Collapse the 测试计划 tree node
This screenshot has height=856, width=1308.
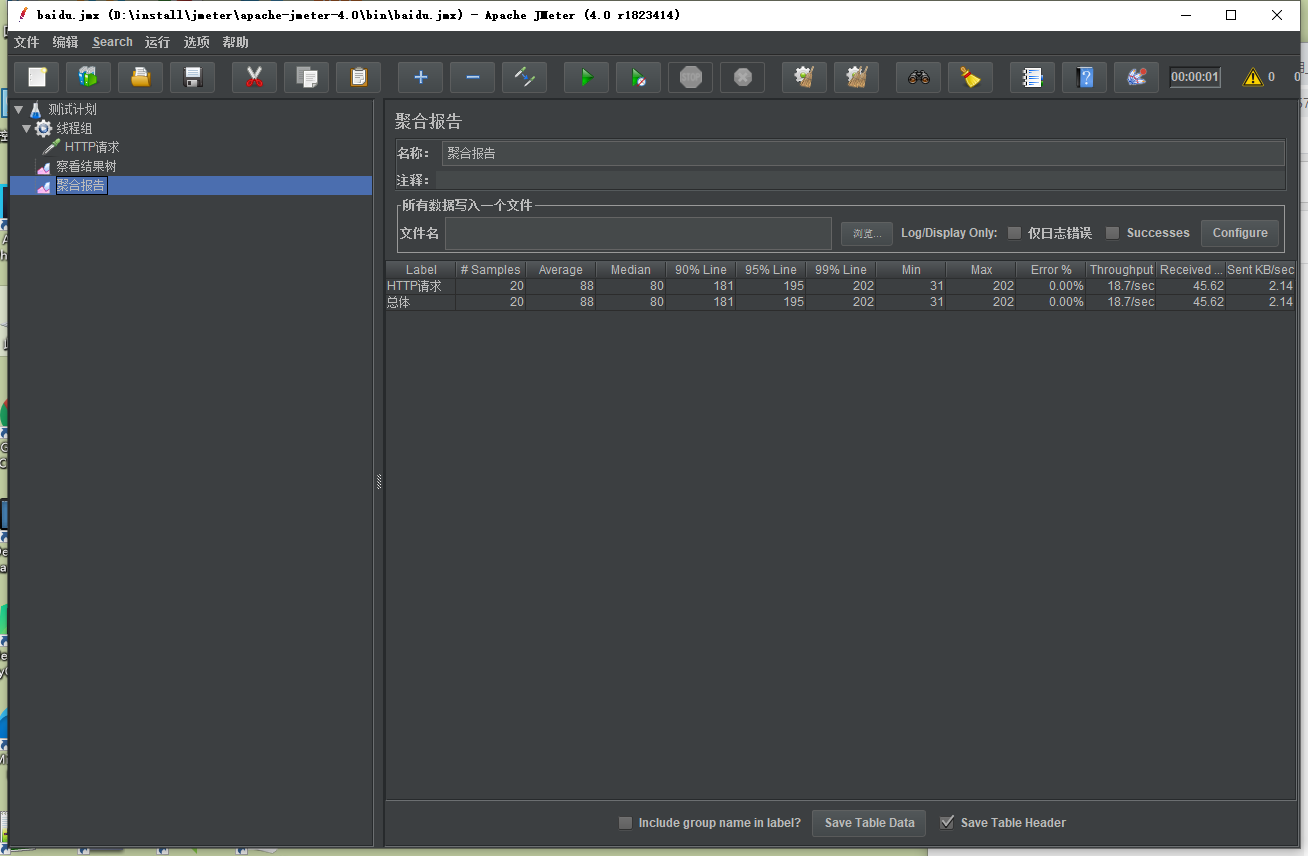click(x=18, y=110)
